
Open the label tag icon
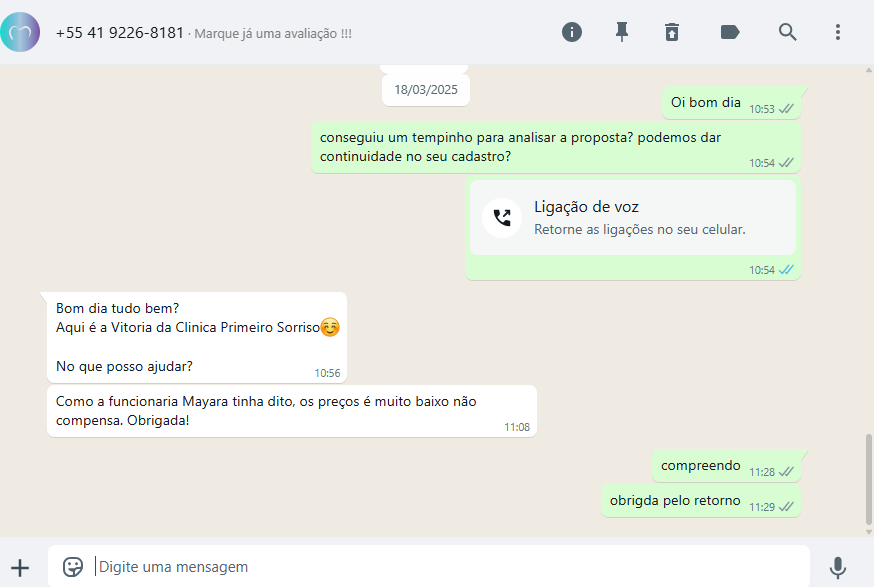pos(730,32)
